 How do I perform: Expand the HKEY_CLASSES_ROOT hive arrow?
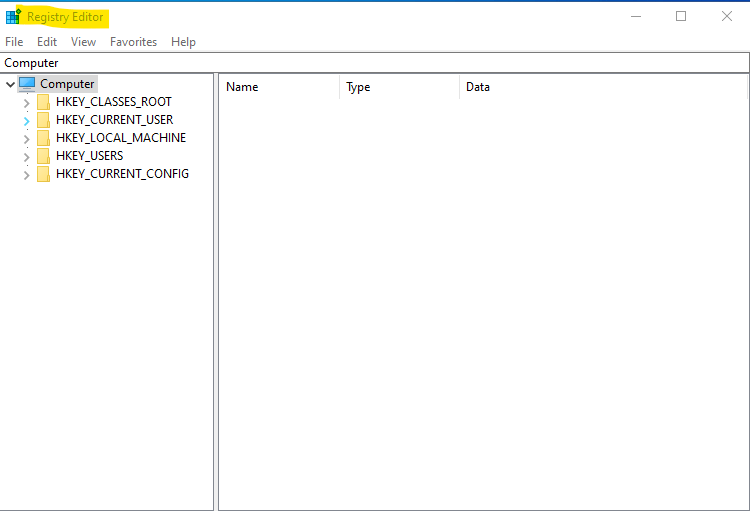pos(26,102)
